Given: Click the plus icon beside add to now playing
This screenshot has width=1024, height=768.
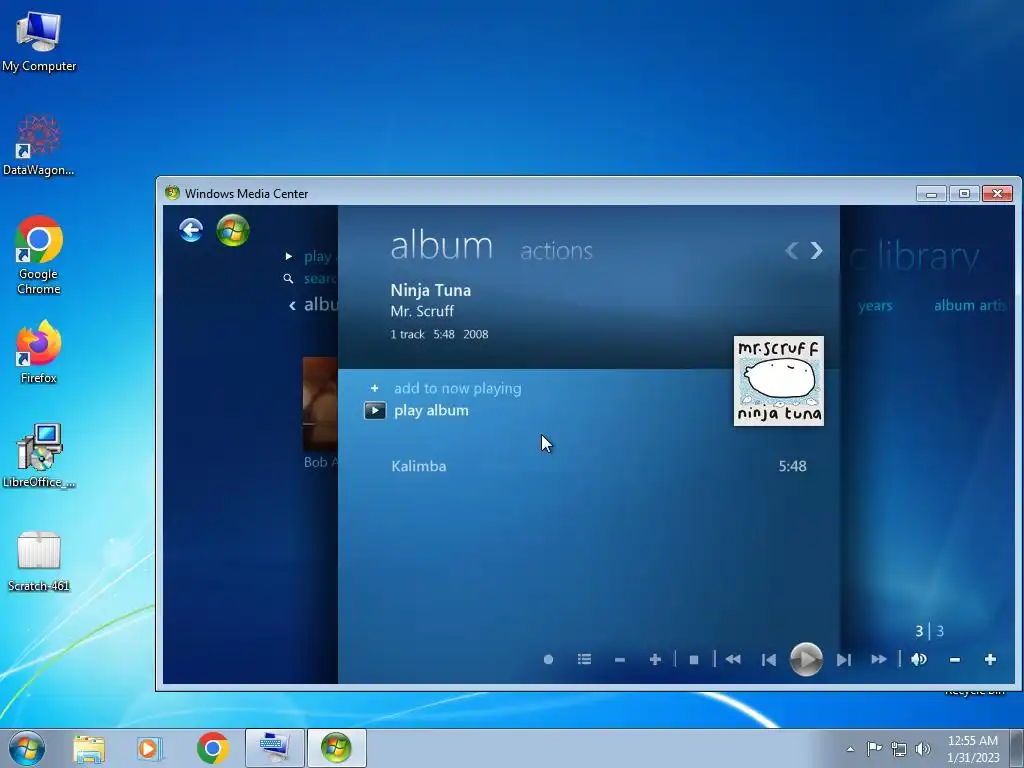Looking at the screenshot, I should [x=374, y=388].
